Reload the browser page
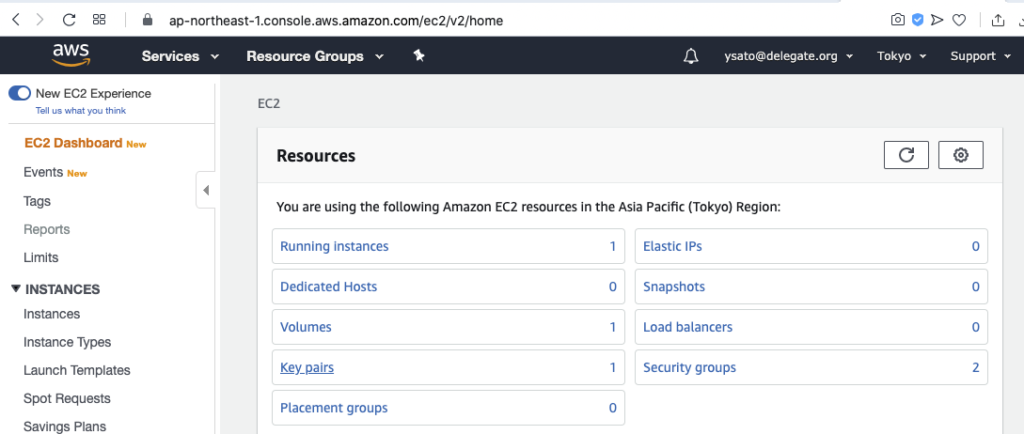Viewport: 1024px width, 434px height. pos(69,19)
